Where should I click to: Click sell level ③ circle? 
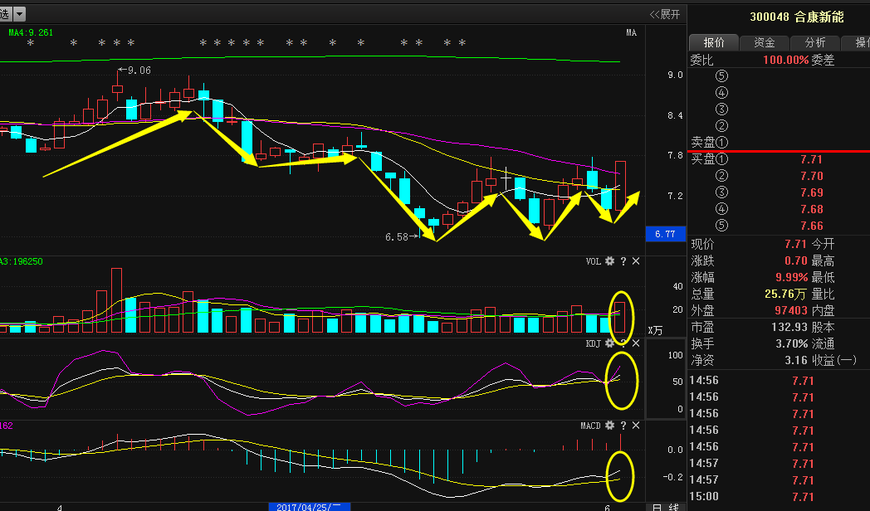tap(721, 109)
